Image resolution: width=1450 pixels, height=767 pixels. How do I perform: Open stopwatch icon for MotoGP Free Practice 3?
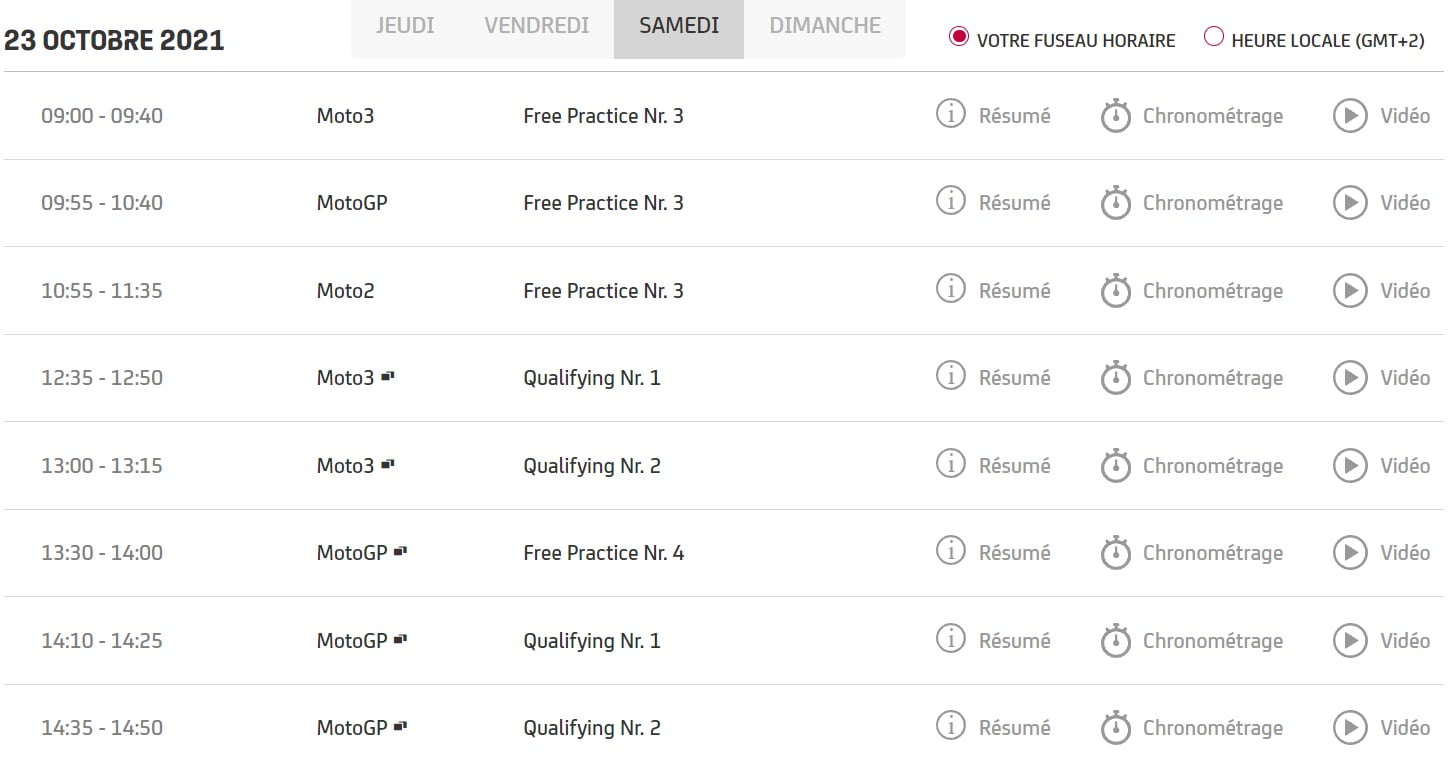pyautogui.click(x=1115, y=203)
